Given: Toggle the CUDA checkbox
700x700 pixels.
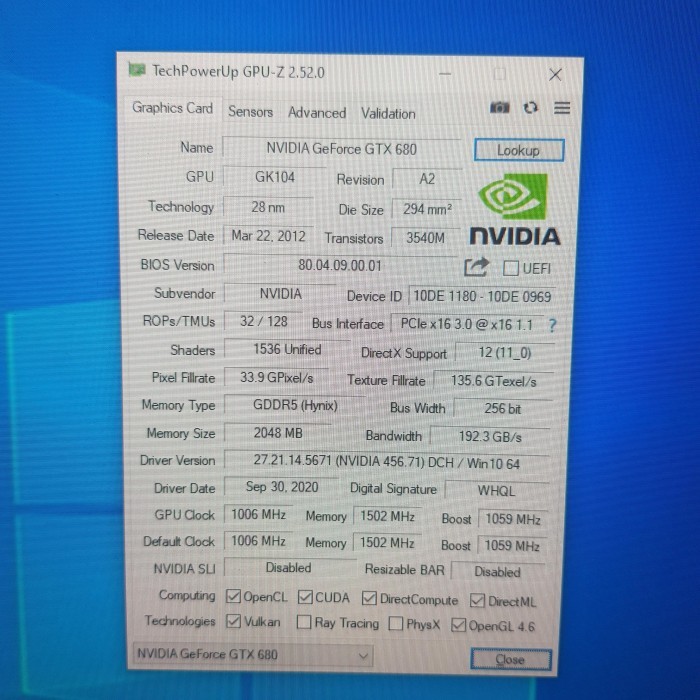Looking at the screenshot, I should click(x=305, y=597).
